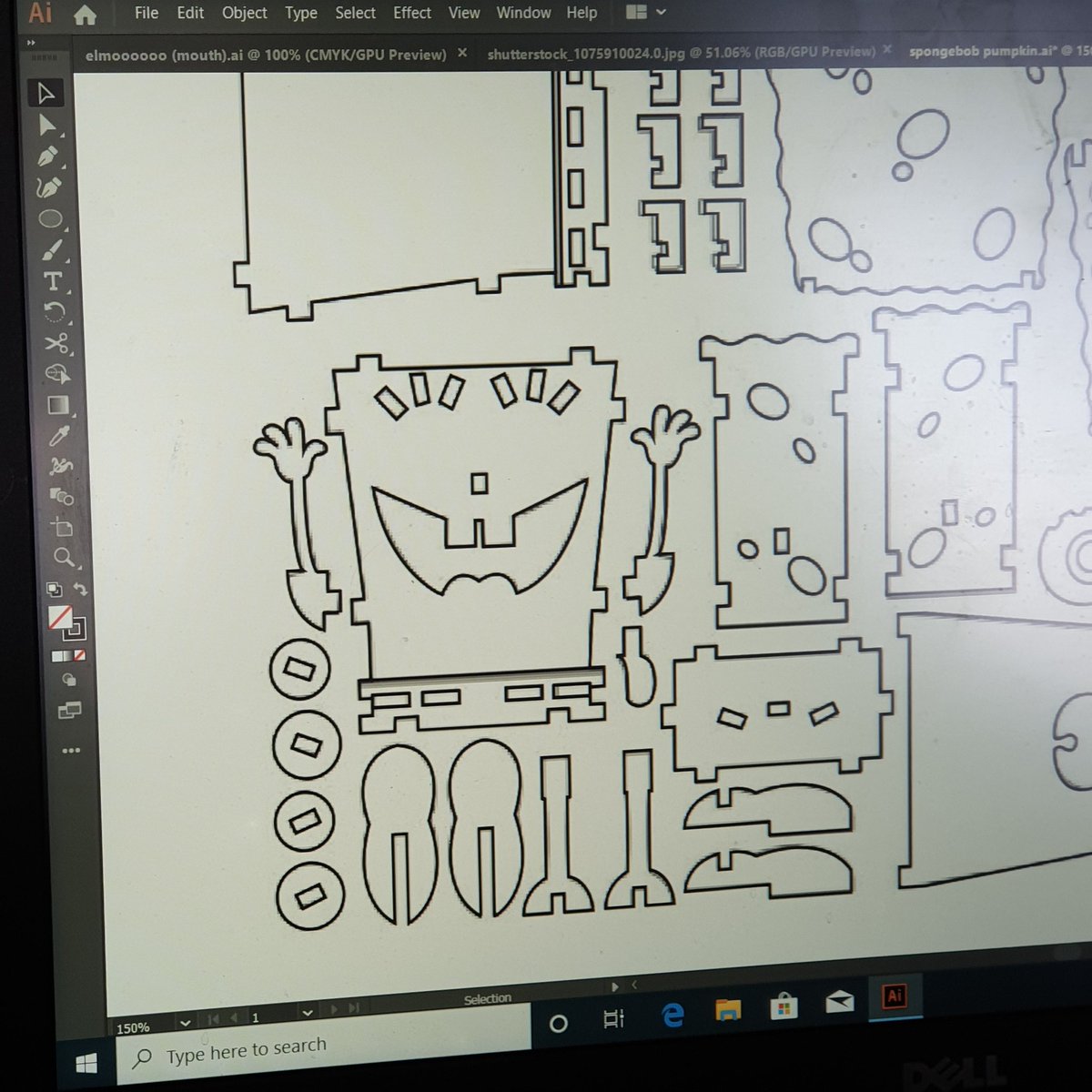Select the Blend tool
The image size is (1092, 1092).
pos(62,497)
